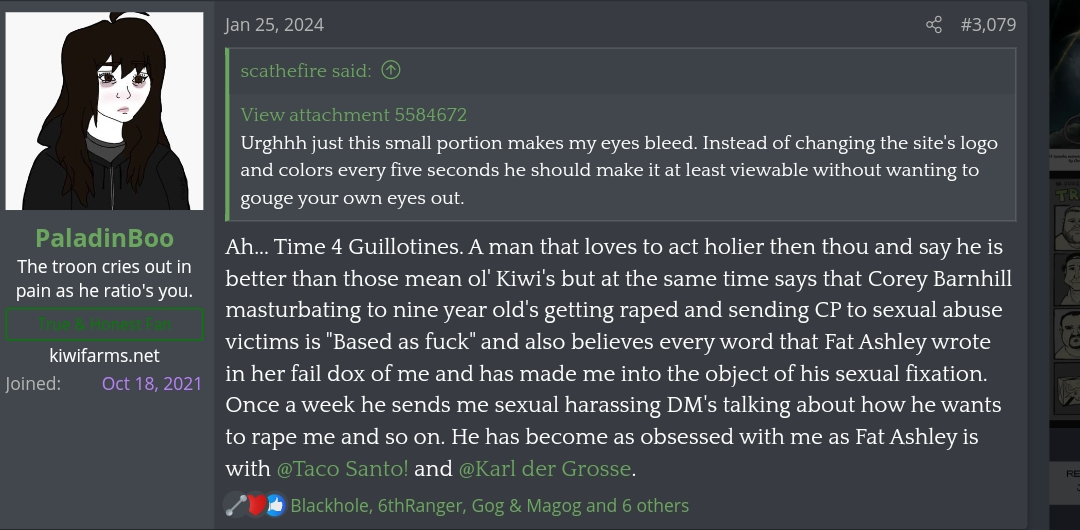Click the comic strip panel on right edge

click(x=1064, y=300)
